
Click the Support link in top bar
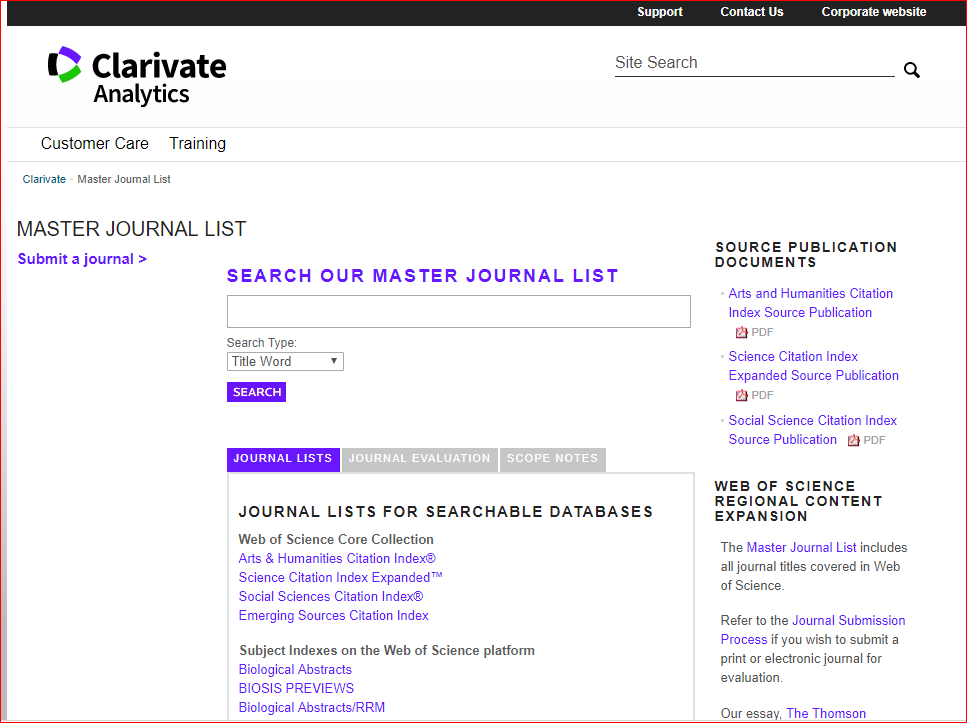(x=660, y=12)
